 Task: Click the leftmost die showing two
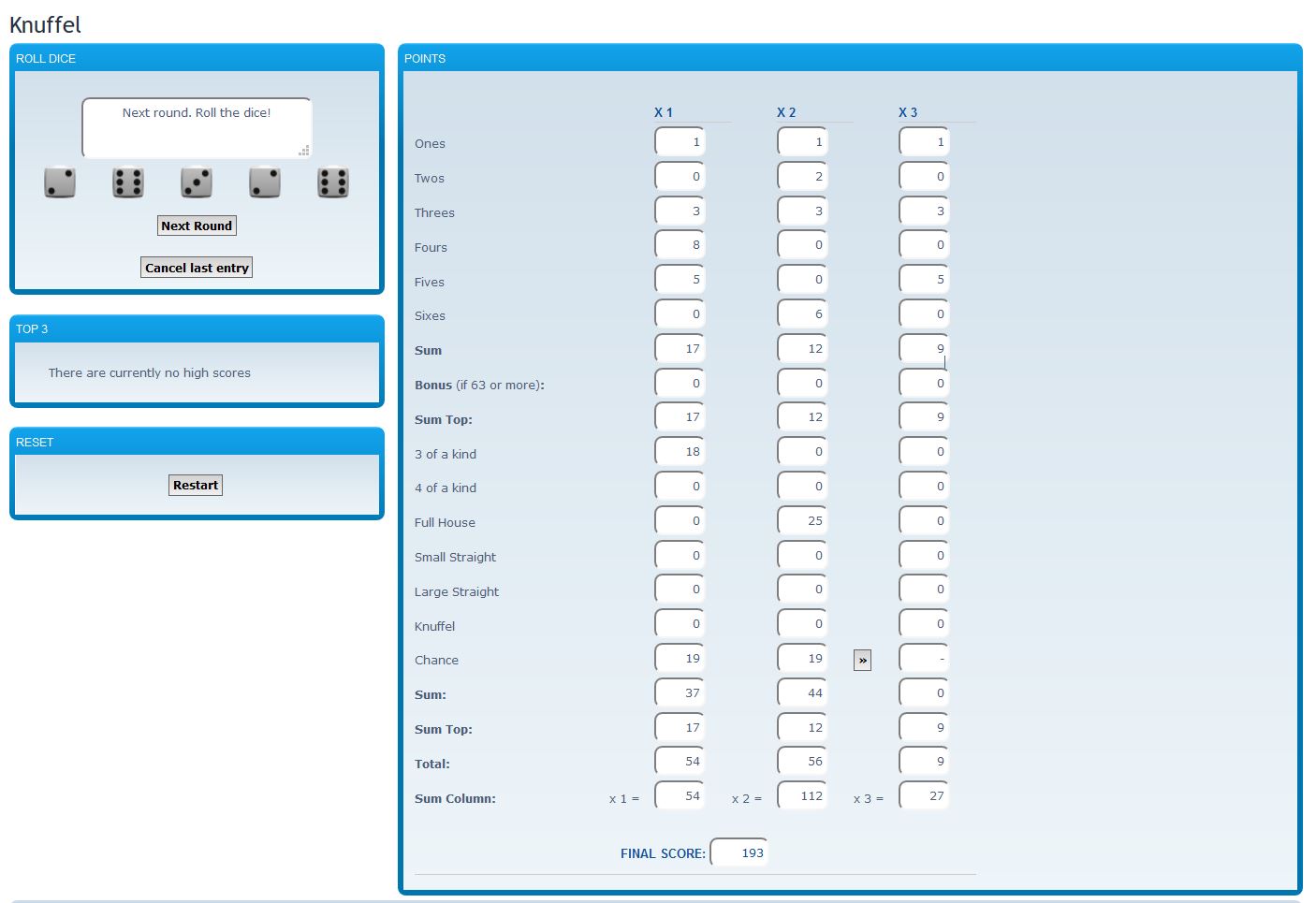coord(60,182)
